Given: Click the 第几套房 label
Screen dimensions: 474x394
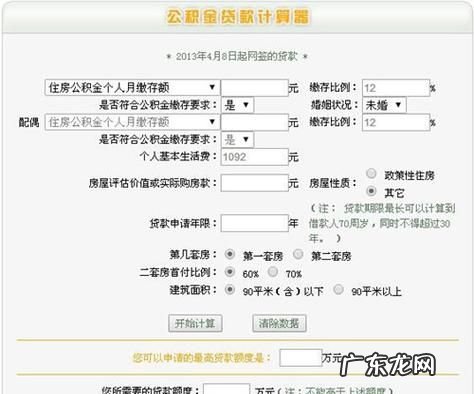Looking at the screenshot, I should pyautogui.click(x=193, y=255).
